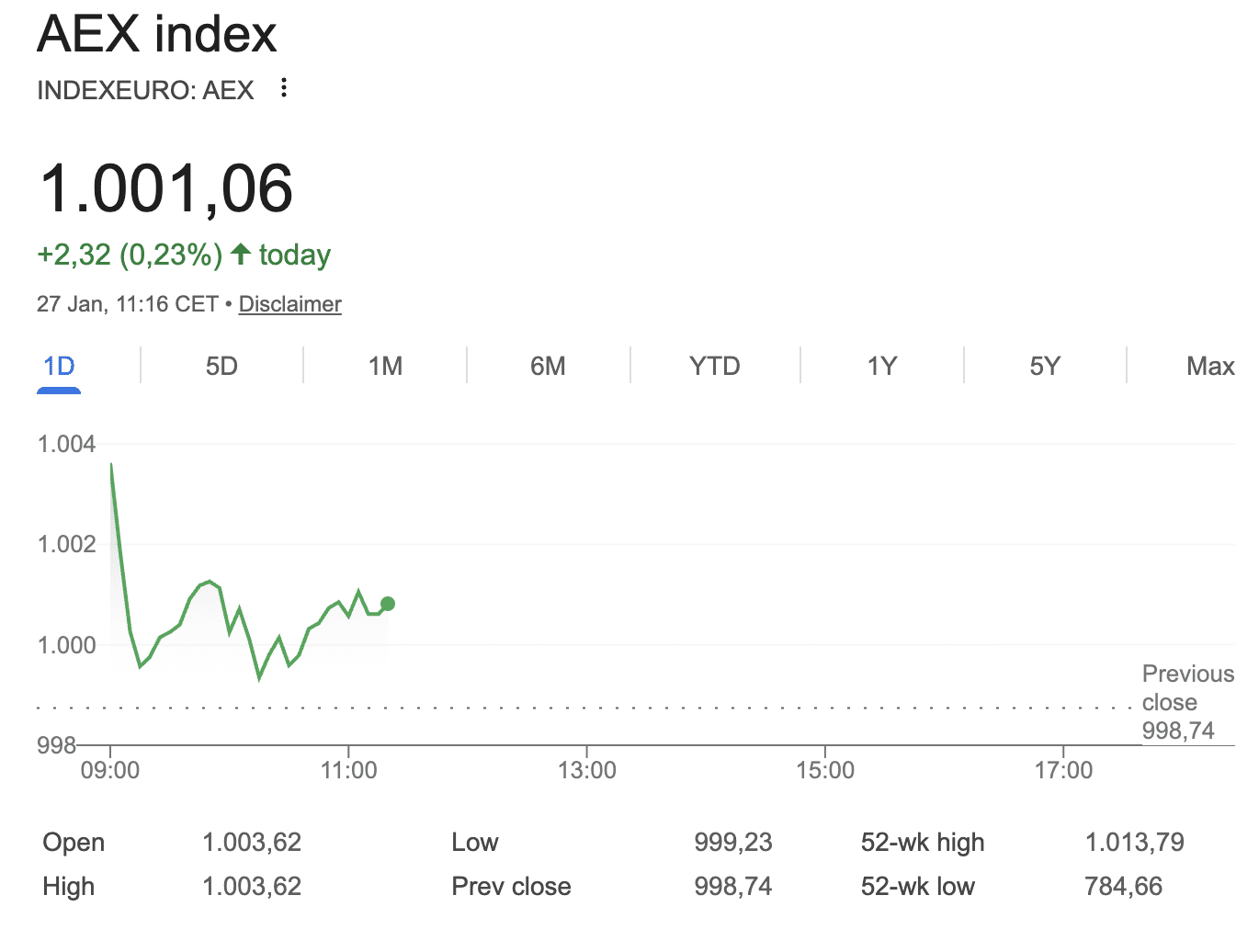Image resolution: width=1259 pixels, height=952 pixels.
Task: Select the YTD time range
Action: coord(714,367)
